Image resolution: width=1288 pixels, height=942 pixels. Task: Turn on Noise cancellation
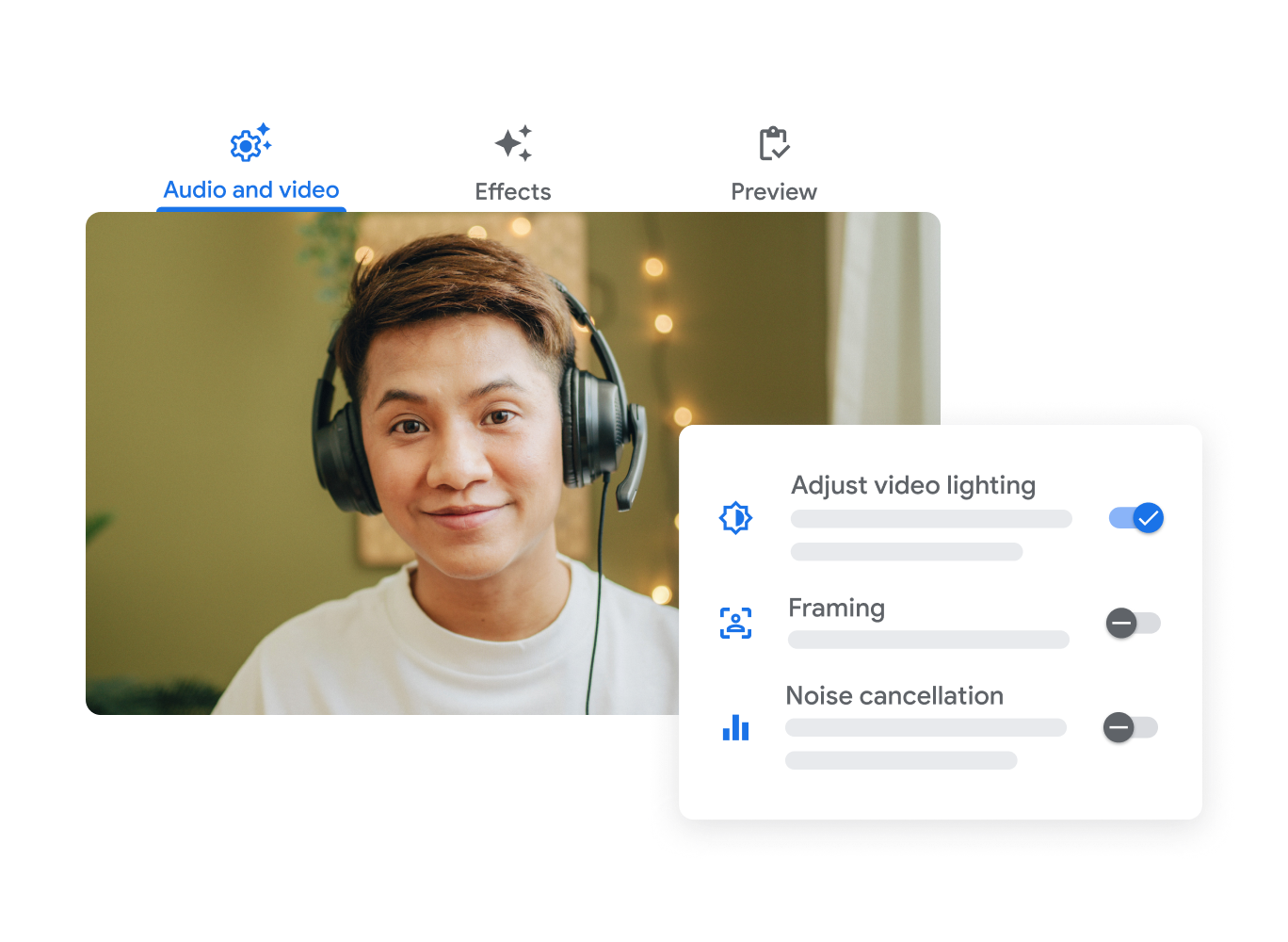1130,727
